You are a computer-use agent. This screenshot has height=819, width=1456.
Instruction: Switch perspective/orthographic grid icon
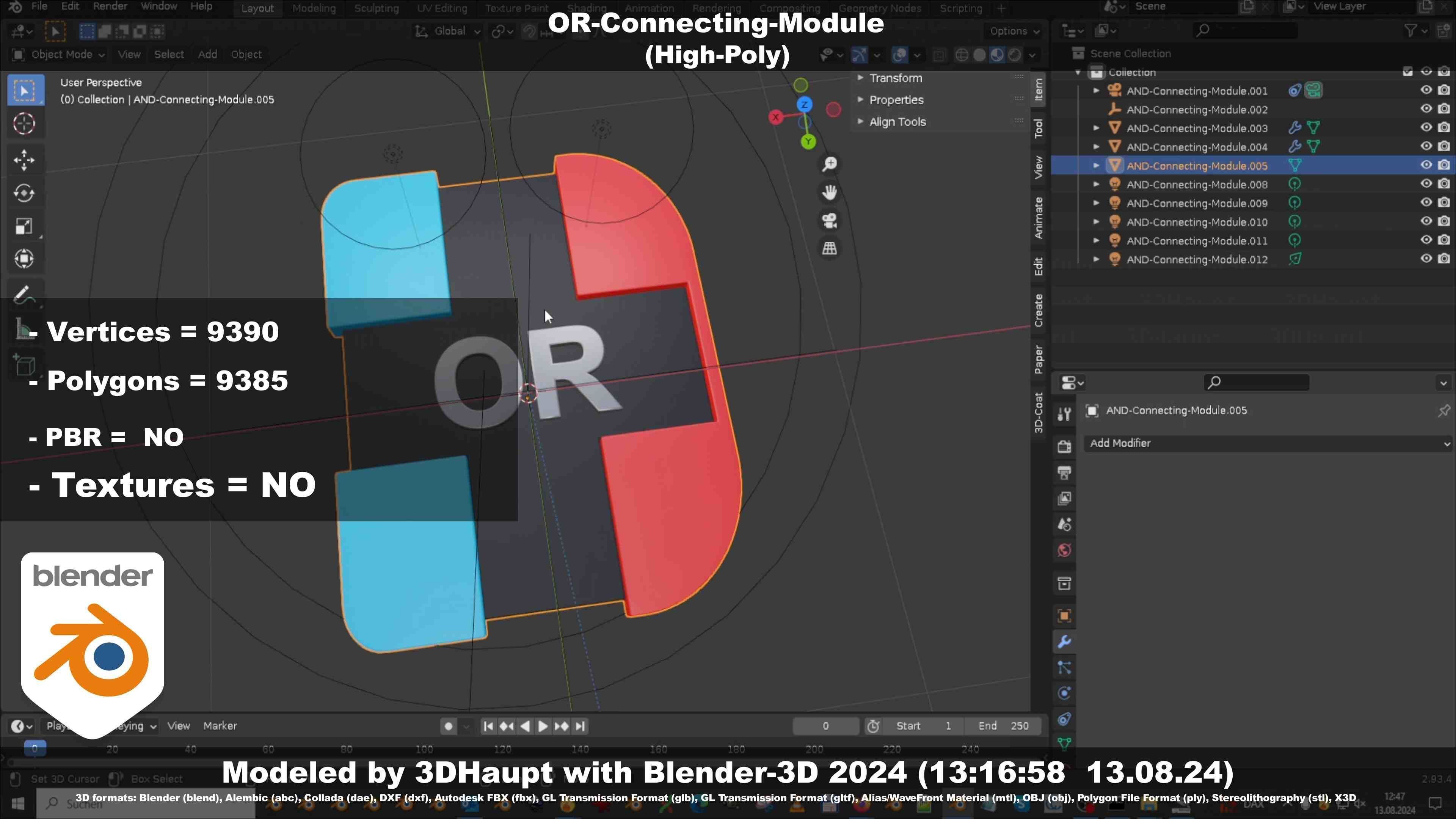pyautogui.click(x=830, y=248)
